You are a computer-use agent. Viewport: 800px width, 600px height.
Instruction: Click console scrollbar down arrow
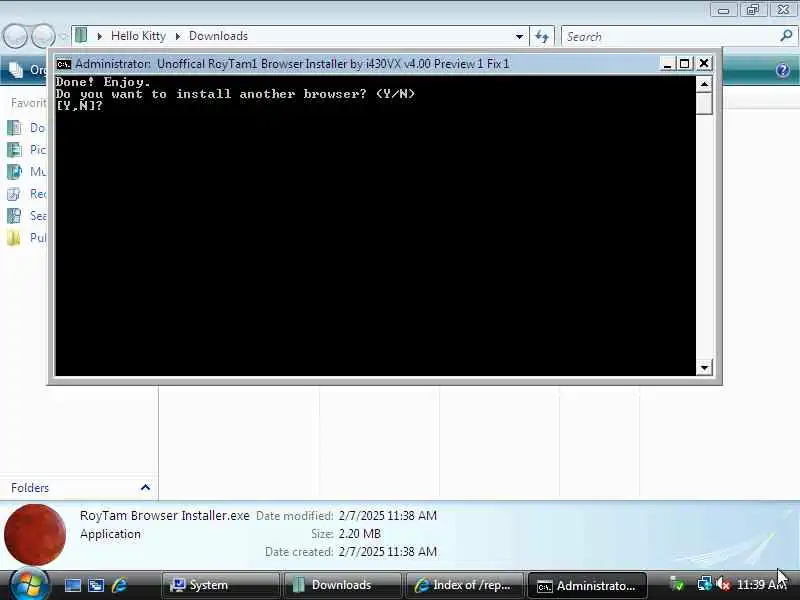[704, 367]
